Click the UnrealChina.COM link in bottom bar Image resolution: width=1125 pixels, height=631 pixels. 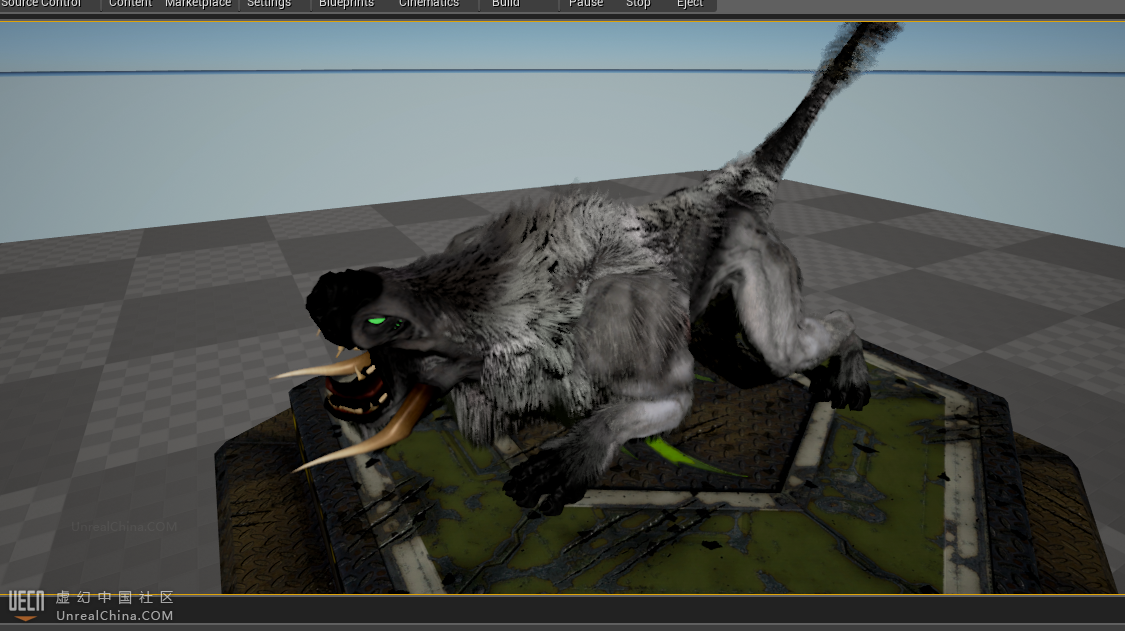click(x=114, y=616)
